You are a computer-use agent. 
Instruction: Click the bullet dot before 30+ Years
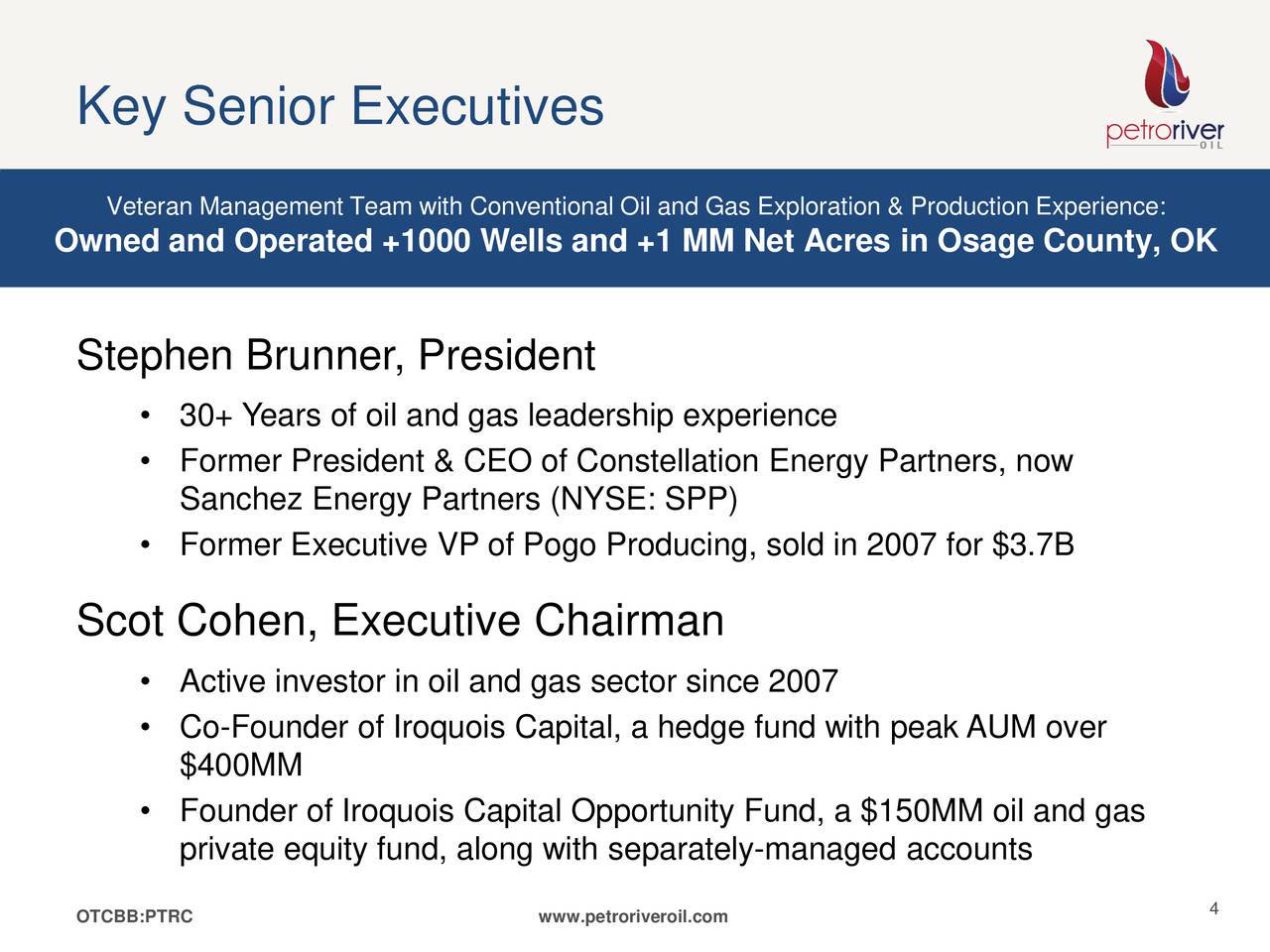(146, 416)
